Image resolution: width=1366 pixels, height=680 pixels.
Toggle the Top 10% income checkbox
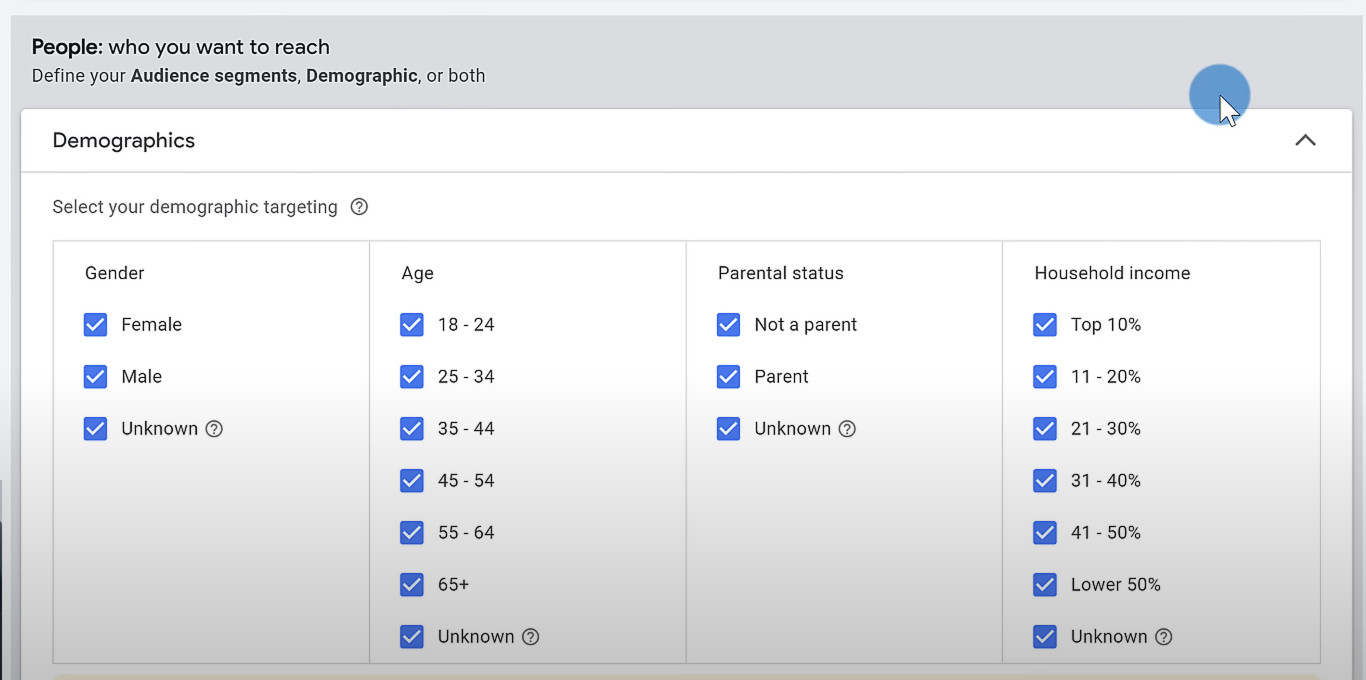(x=1045, y=324)
